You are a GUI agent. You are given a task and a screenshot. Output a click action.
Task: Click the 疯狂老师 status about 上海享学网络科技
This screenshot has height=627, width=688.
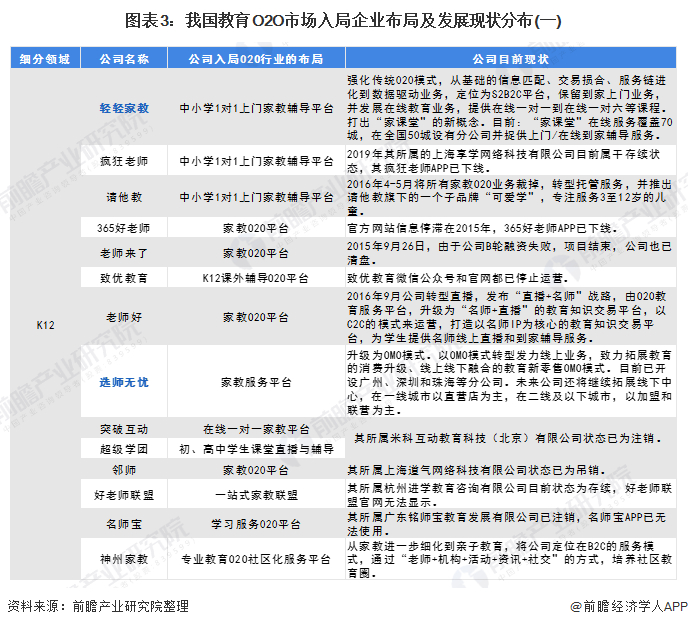[x=504, y=161]
